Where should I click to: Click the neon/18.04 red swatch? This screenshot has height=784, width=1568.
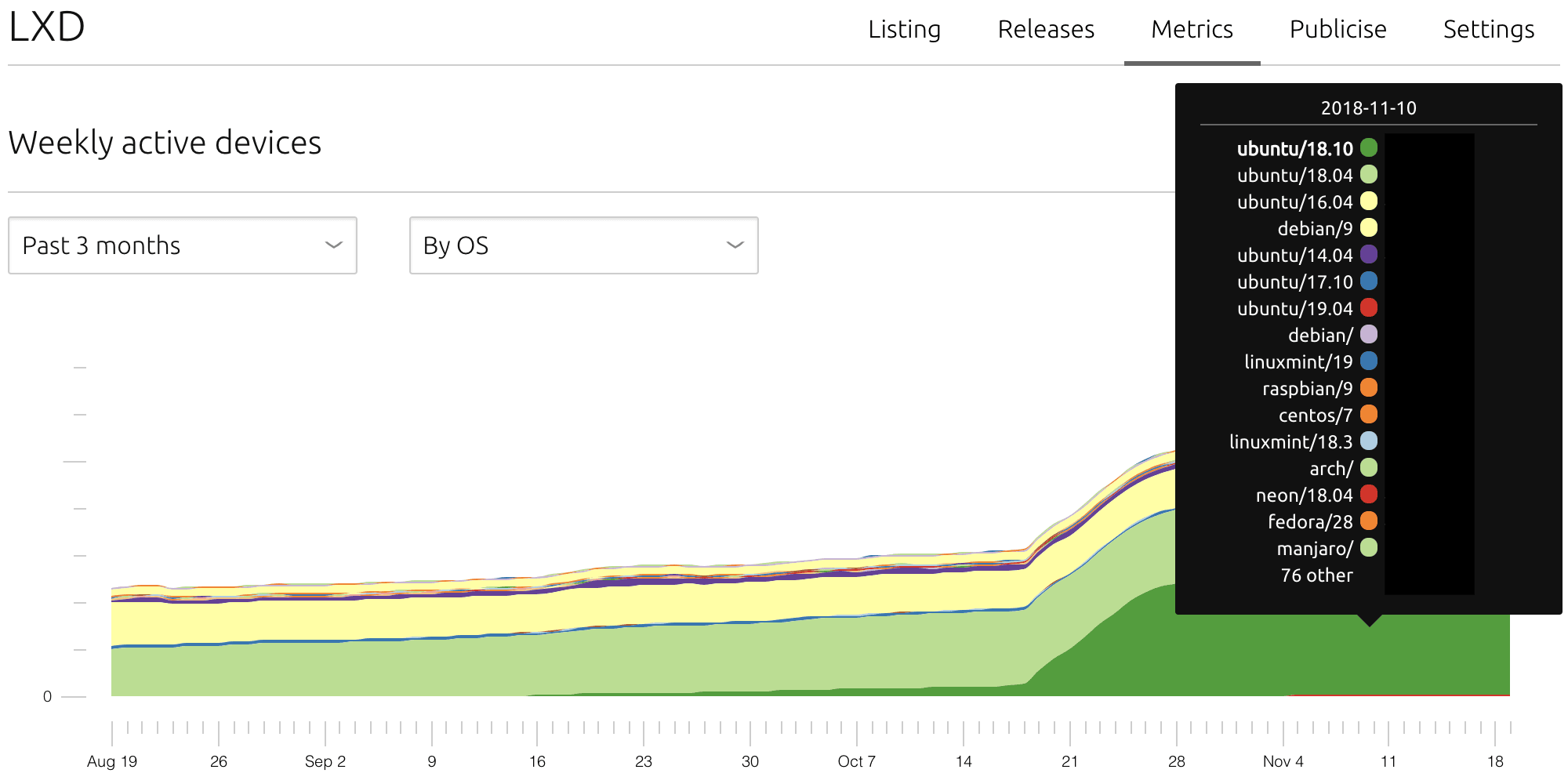point(1369,494)
